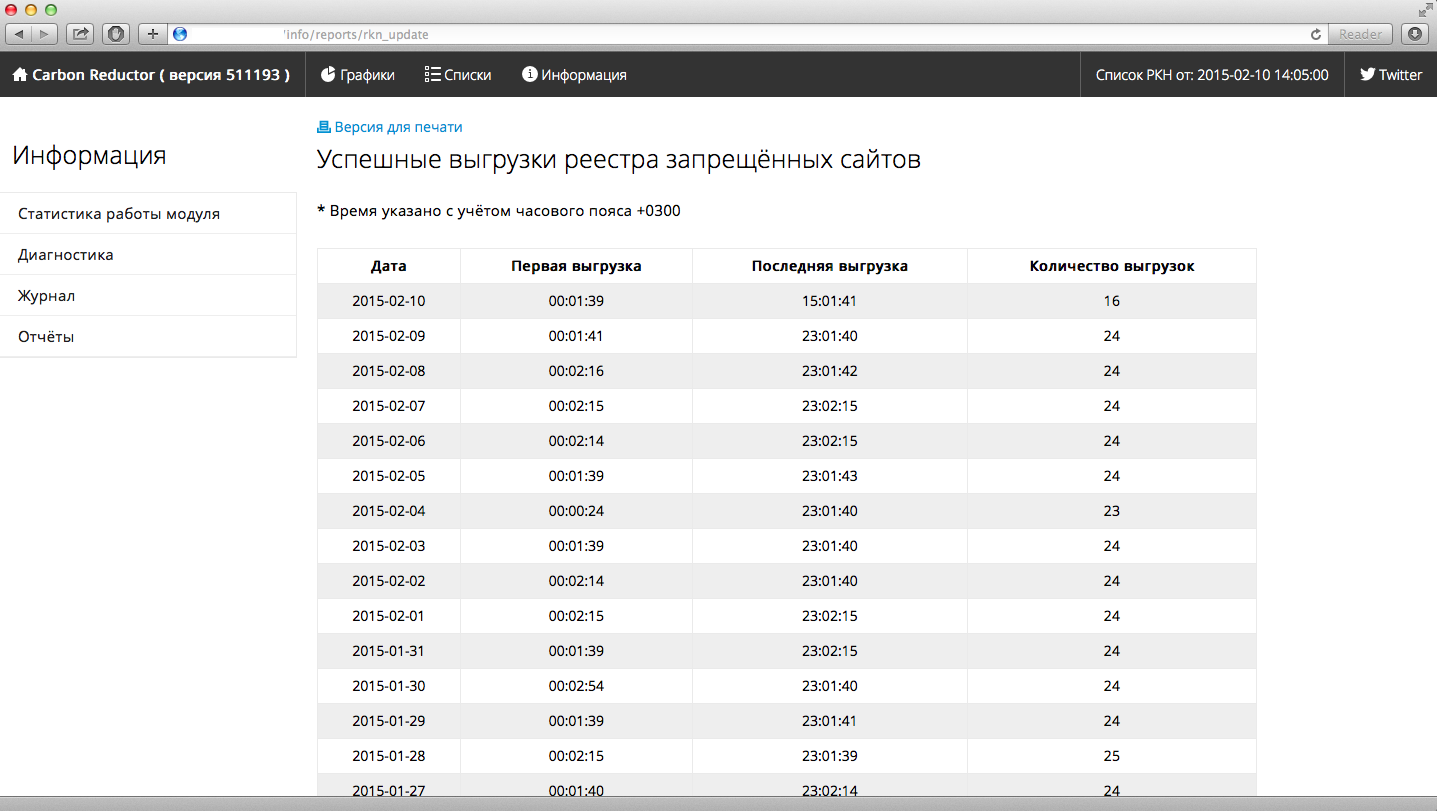Click the printer icon by Версия для печати
1437x811 pixels.
[x=323, y=127]
